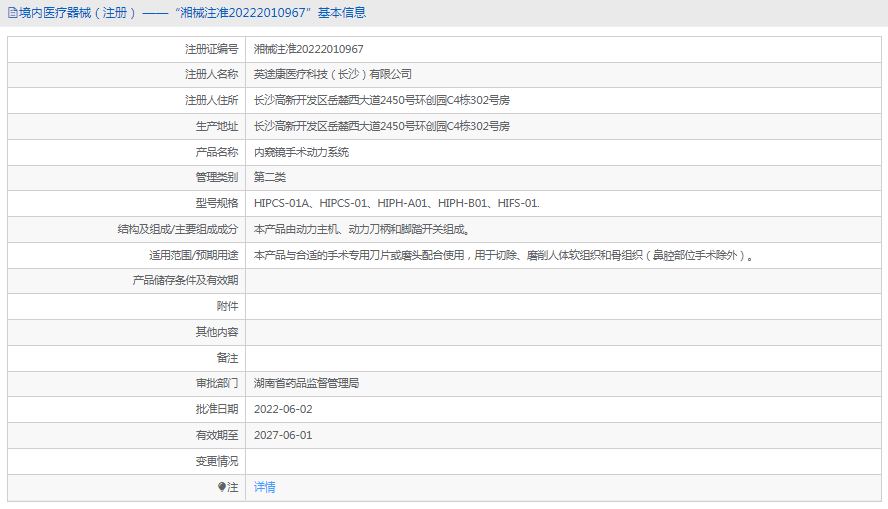888x509 pixels.
Task: Select the 生产地址 label
Action: [x=217, y=126]
